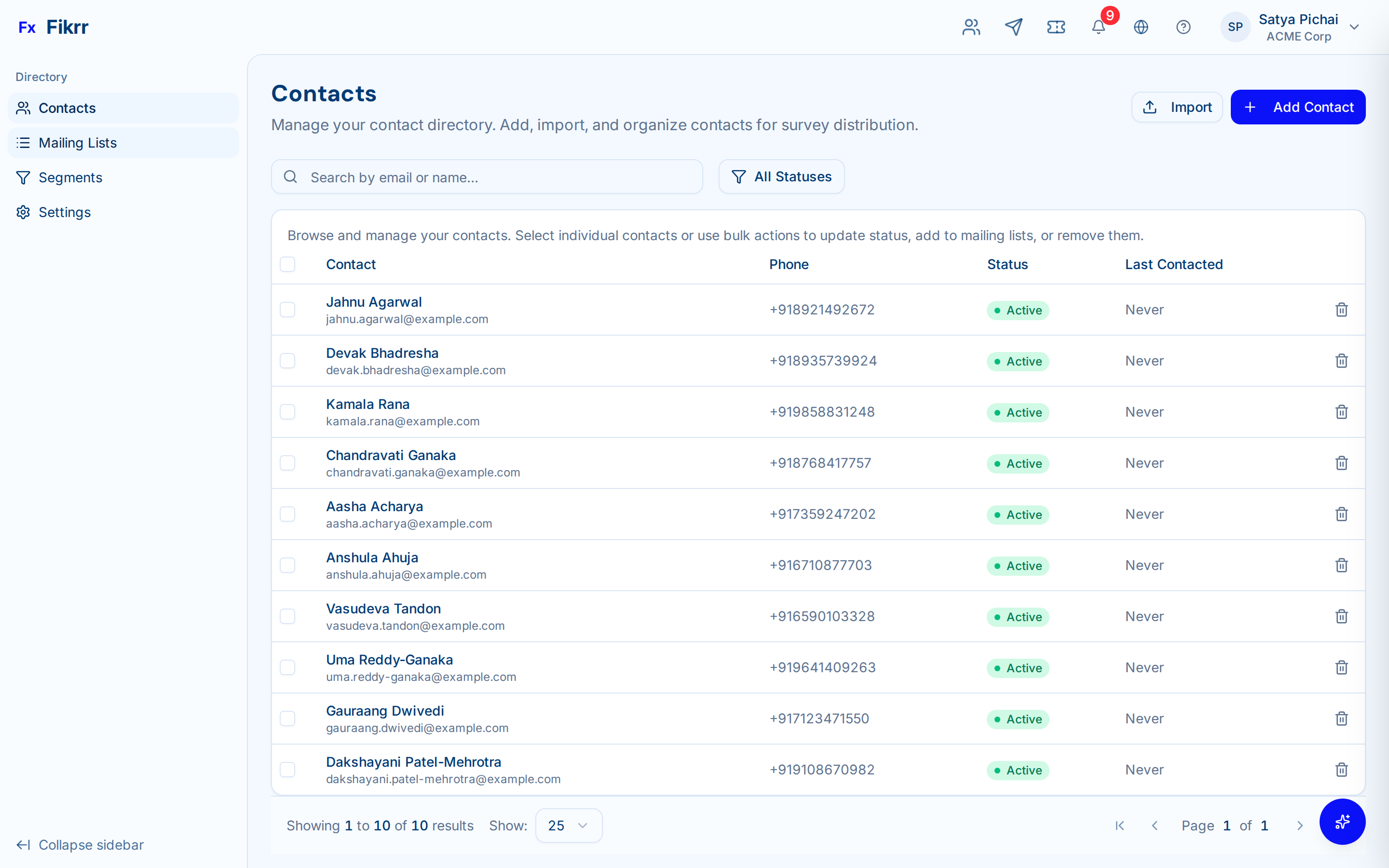Viewport: 1389px width, 868px height.
Task: Click the sparkle AI assistant button
Action: pos(1342,822)
